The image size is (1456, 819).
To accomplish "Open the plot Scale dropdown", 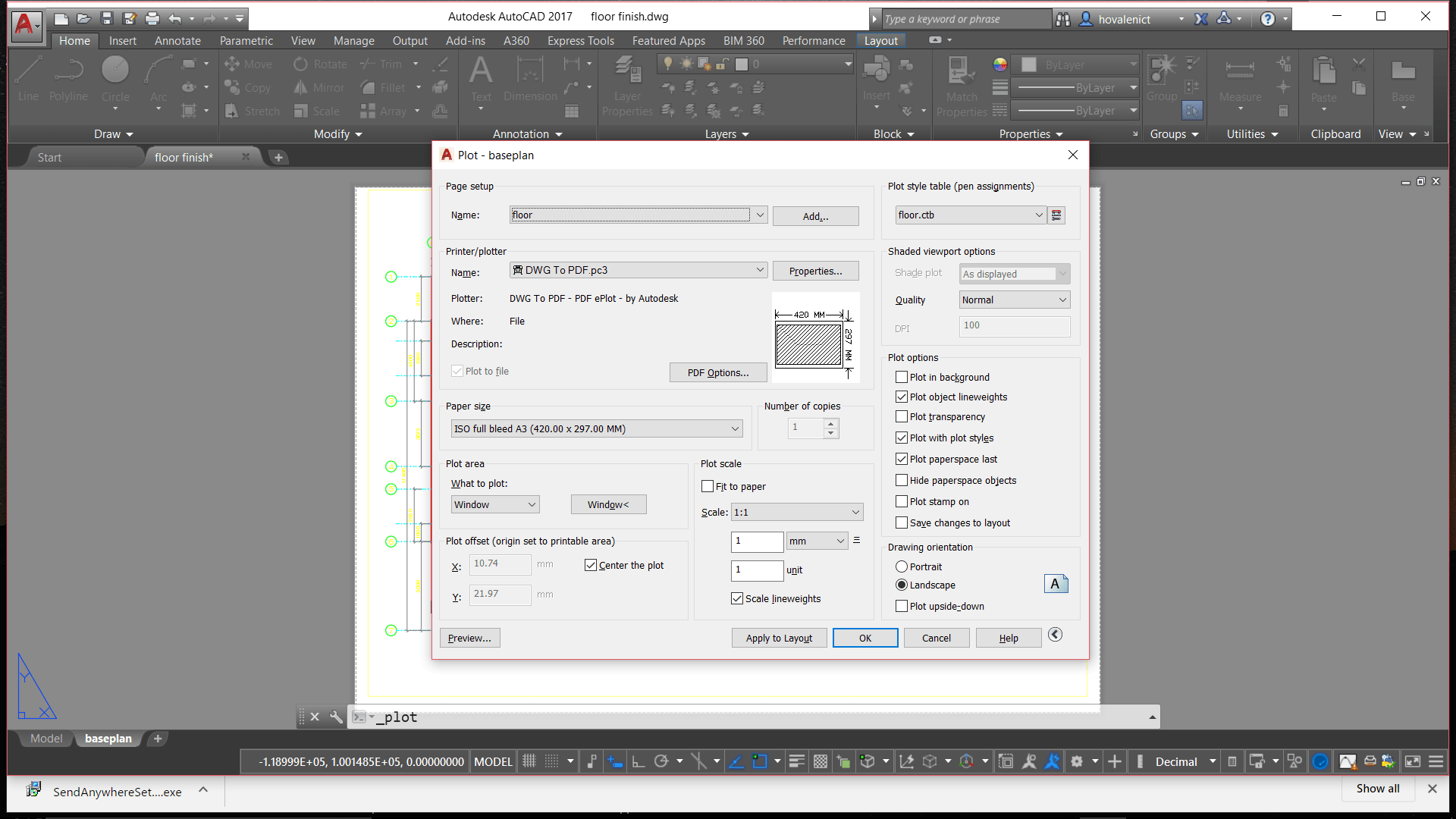I will click(854, 512).
